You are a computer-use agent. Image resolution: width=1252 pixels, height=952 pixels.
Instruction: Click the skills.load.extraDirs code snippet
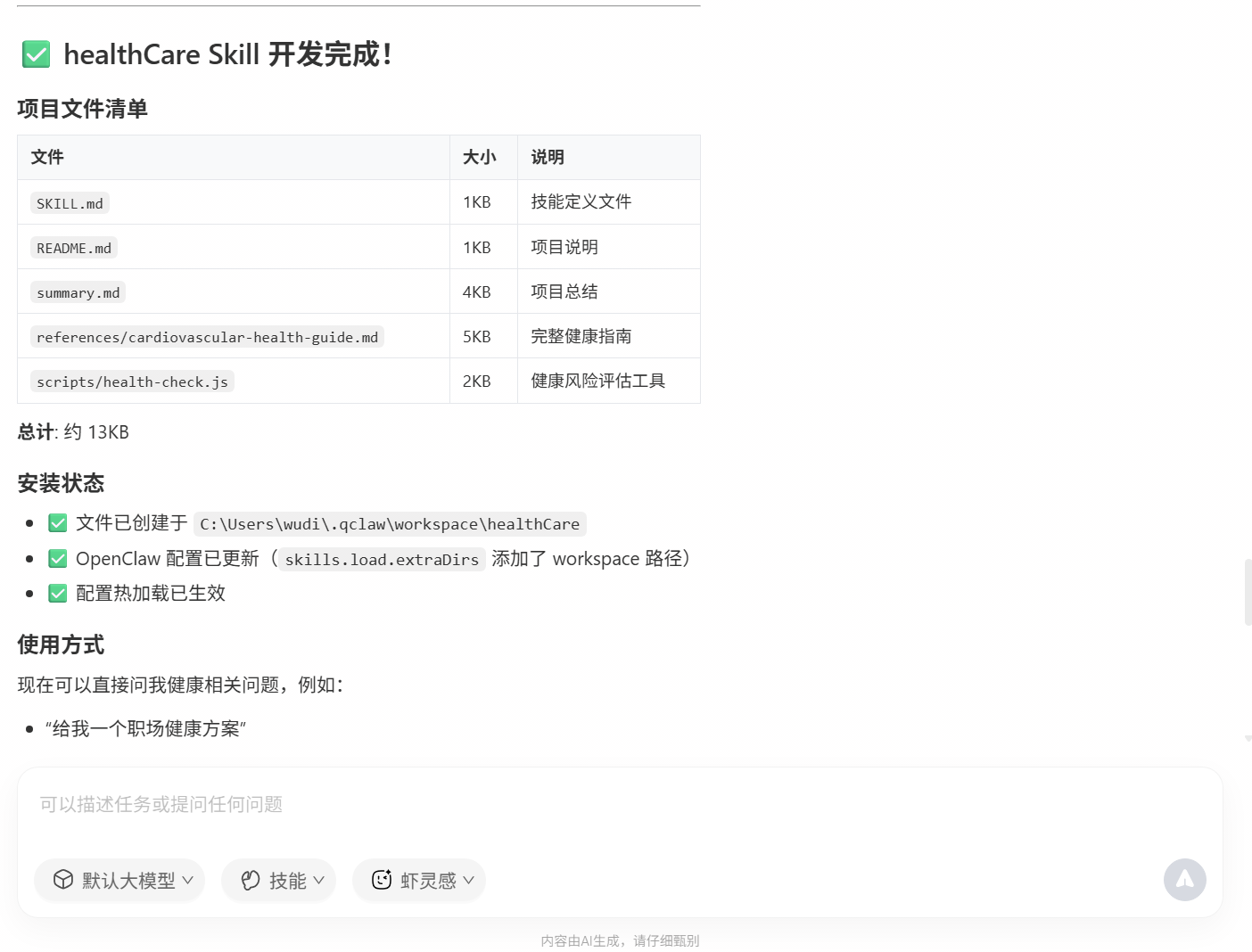click(x=381, y=559)
